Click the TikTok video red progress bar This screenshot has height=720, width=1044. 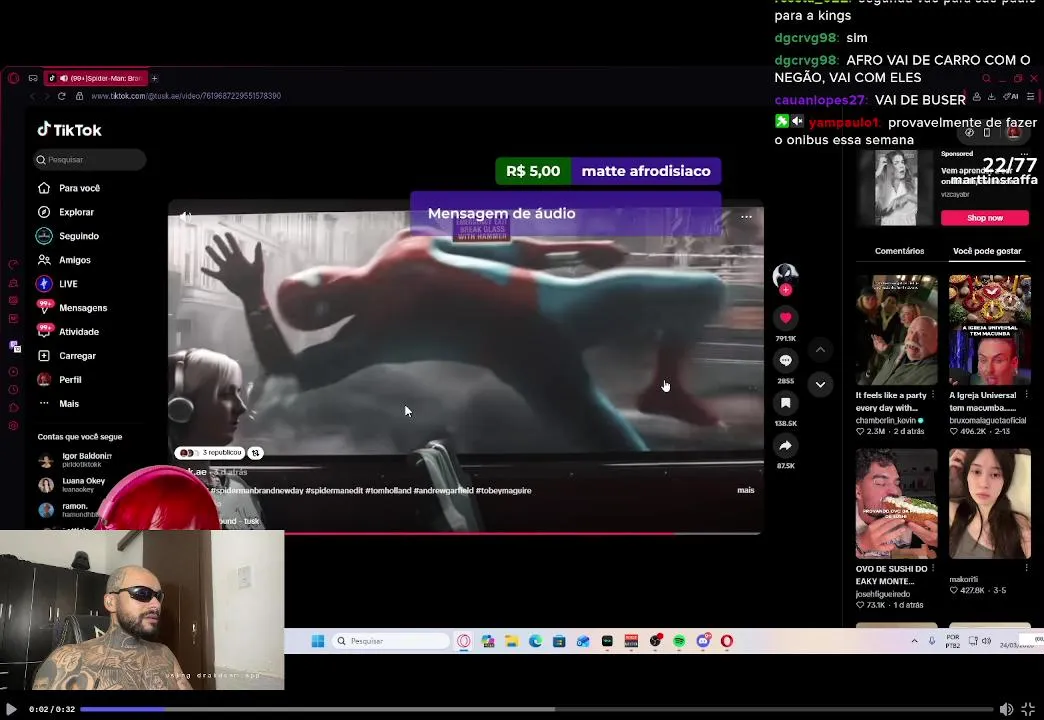click(465, 533)
